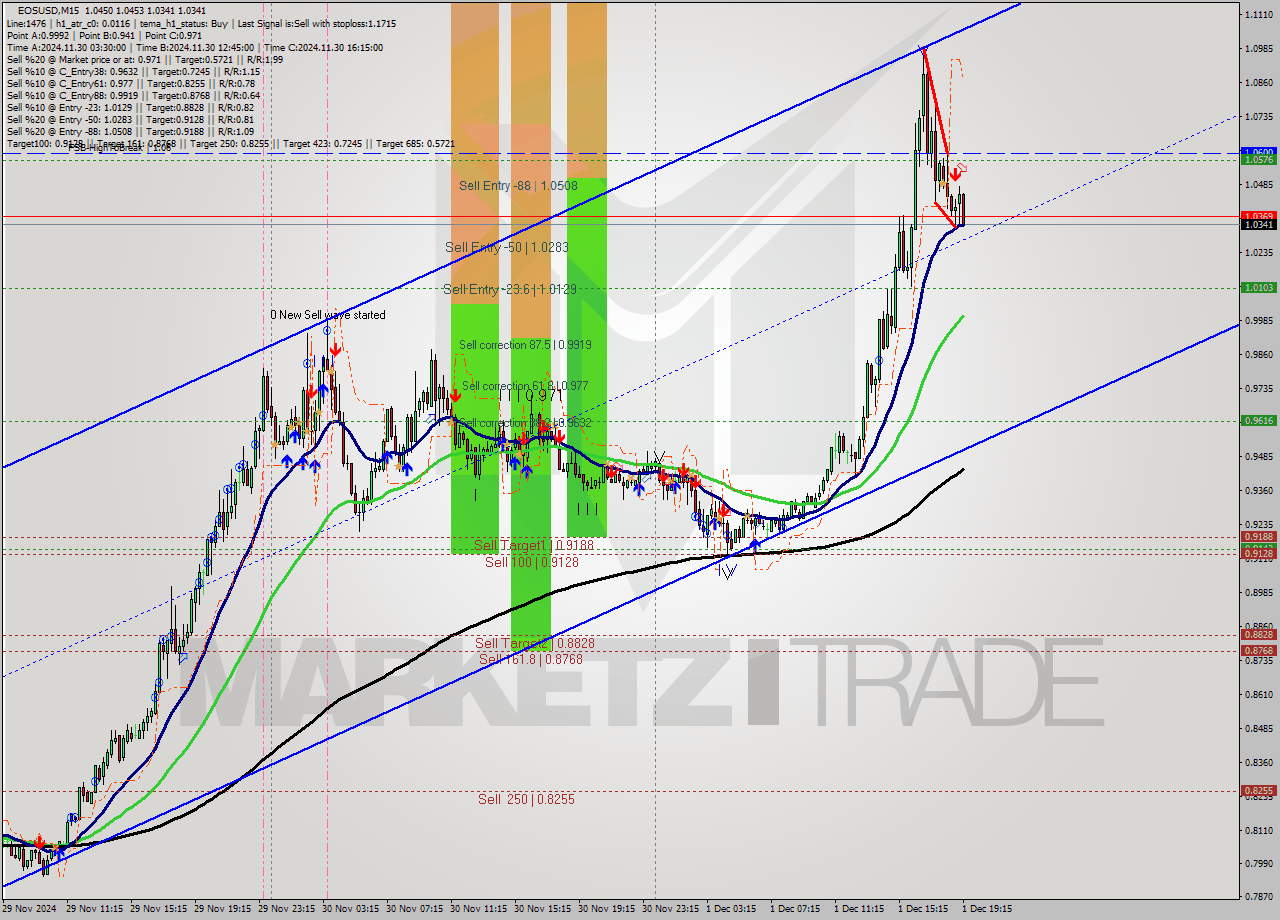Click the 'Target 423: 0.7245' text
1280x920 pixels.
(x=324, y=144)
